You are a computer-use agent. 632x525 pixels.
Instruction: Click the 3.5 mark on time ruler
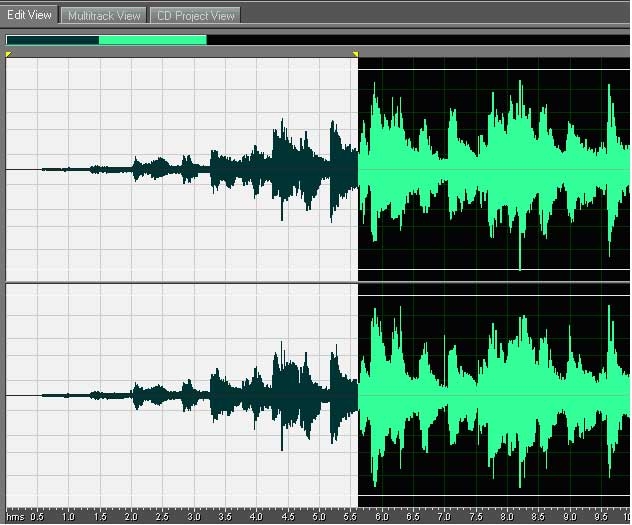coord(225,517)
